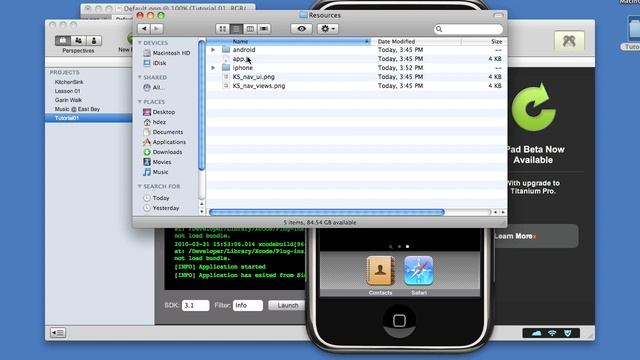Sort by Date Modified column header
The image size is (640, 360).
point(416,41)
